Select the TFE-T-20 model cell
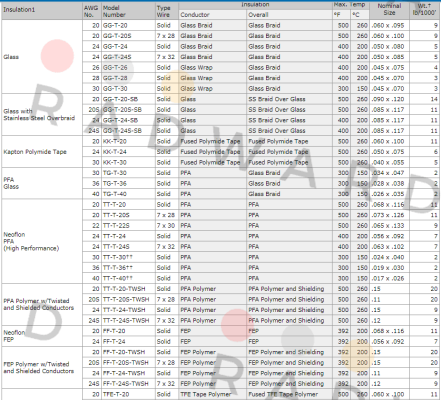This screenshot has width=441, height=400. tap(128, 394)
